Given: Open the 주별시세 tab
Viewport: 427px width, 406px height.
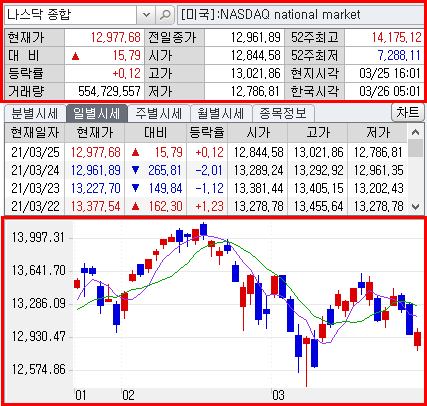Looking at the screenshot, I should click(x=159, y=113).
